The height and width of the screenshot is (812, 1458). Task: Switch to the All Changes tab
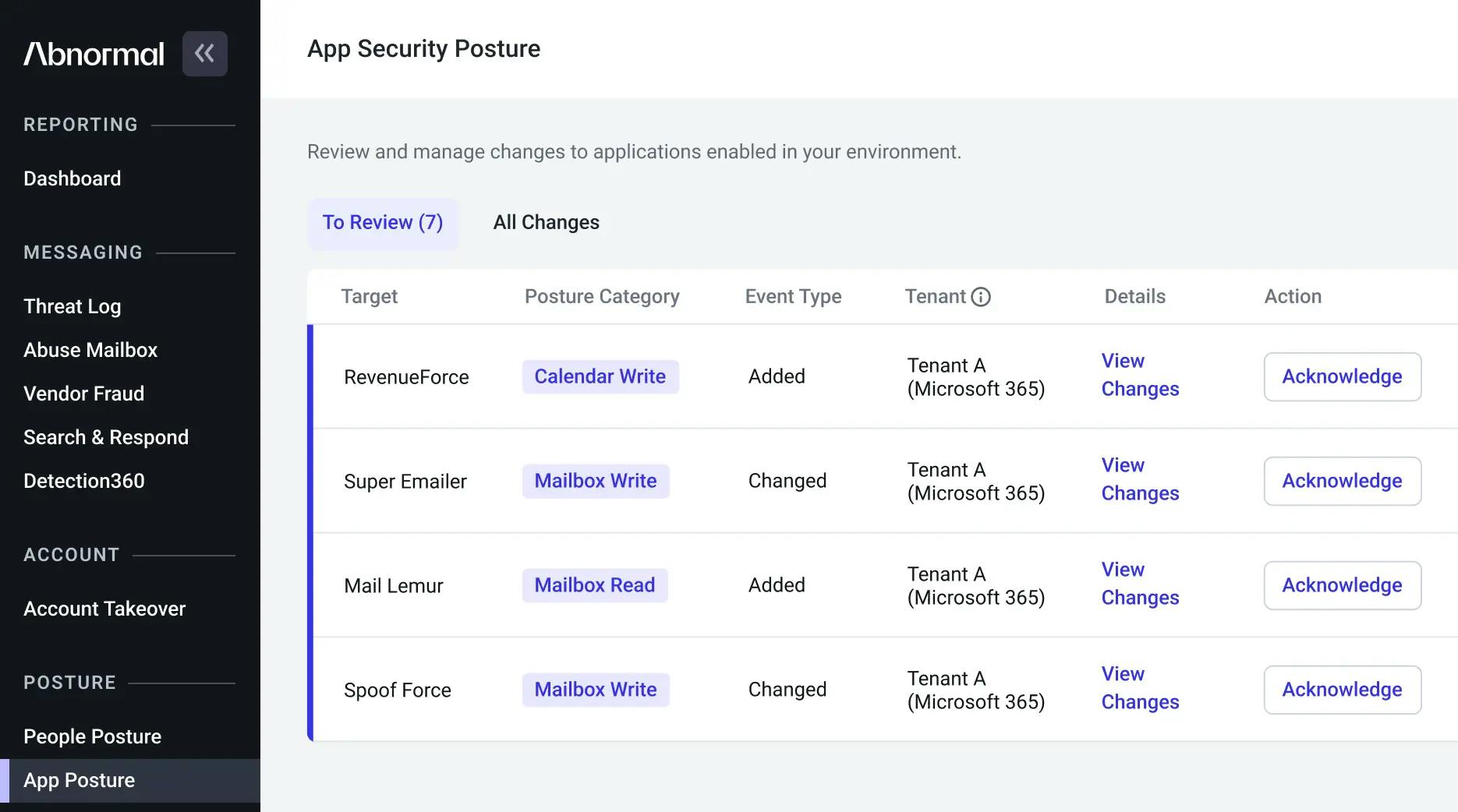[x=546, y=223]
